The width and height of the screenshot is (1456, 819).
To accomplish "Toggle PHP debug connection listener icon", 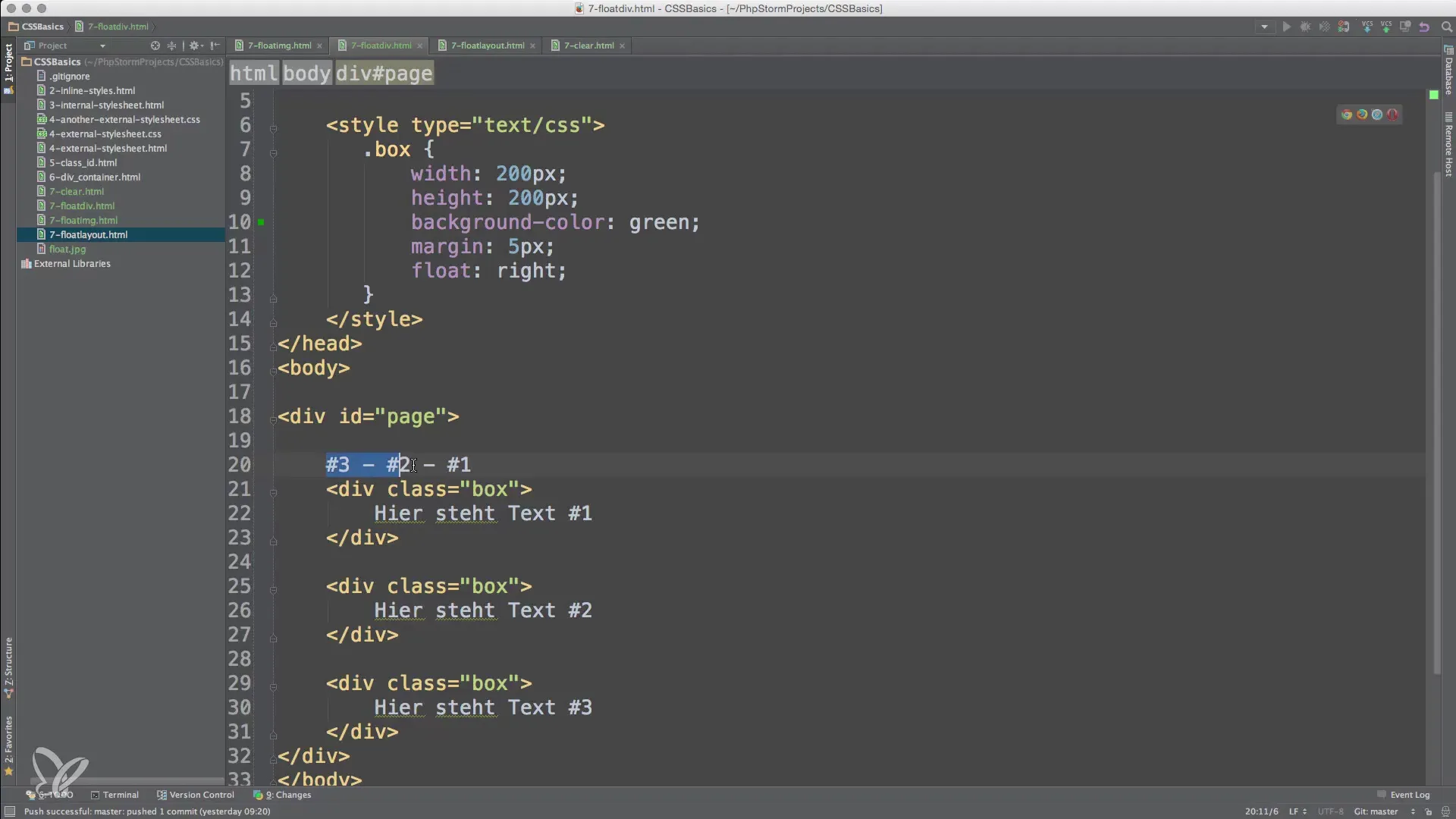I will point(1344,27).
